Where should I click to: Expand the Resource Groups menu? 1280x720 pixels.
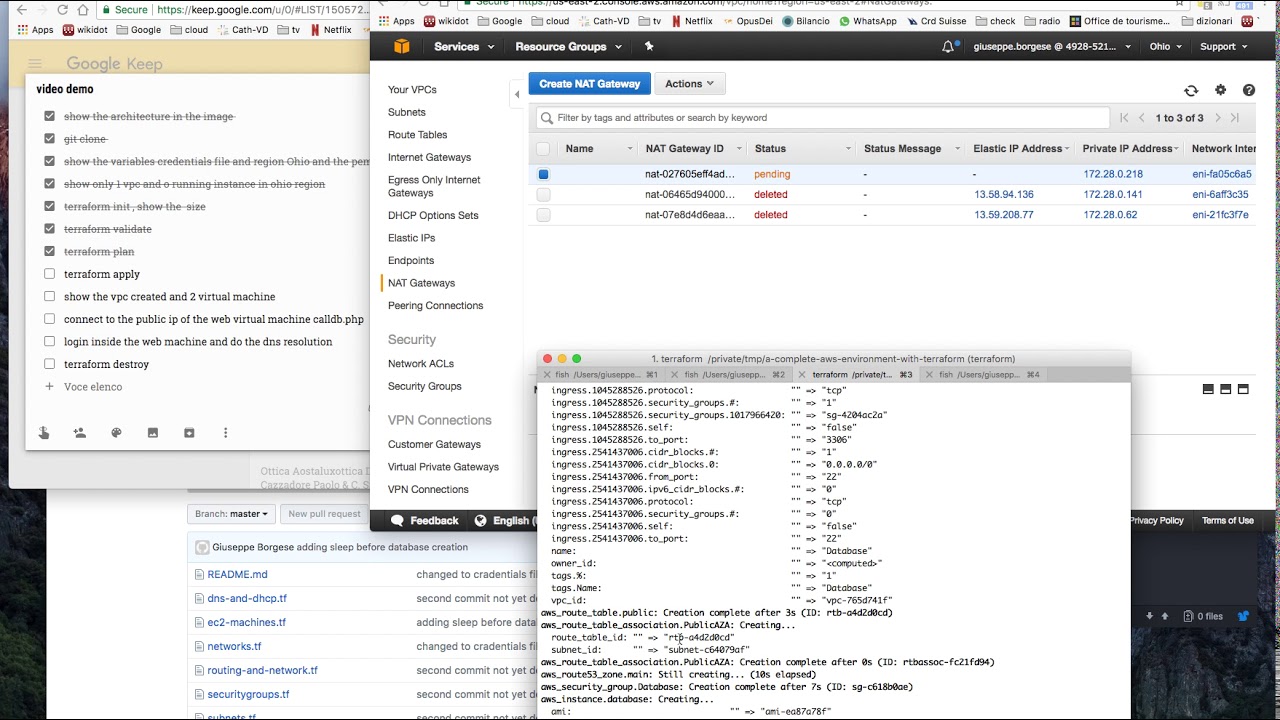(x=568, y=46)
